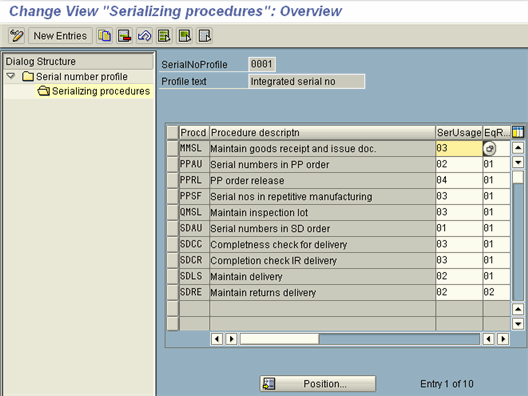Click far-right horizontal scroll right arrow
The width and height of the screenshot is (528, 396).
[x=503, y=338]
